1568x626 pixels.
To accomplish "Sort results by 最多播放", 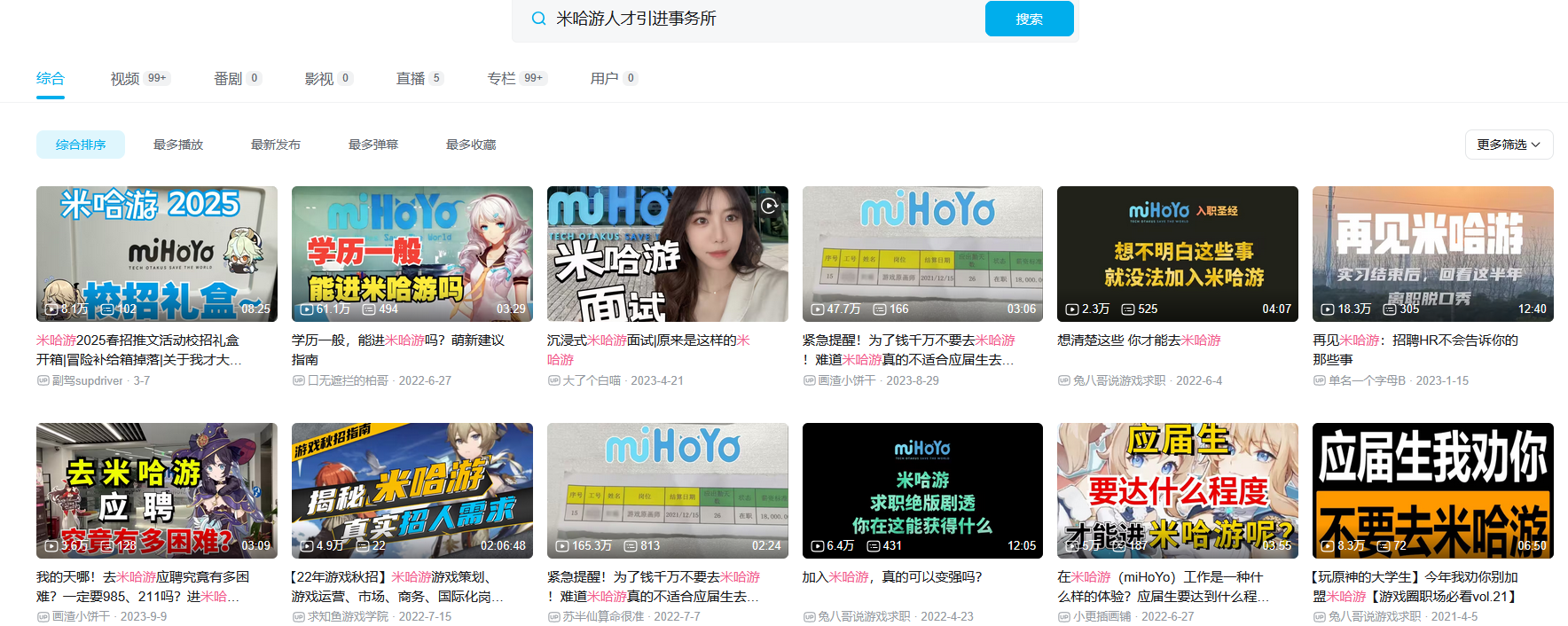I will (178, 145).
